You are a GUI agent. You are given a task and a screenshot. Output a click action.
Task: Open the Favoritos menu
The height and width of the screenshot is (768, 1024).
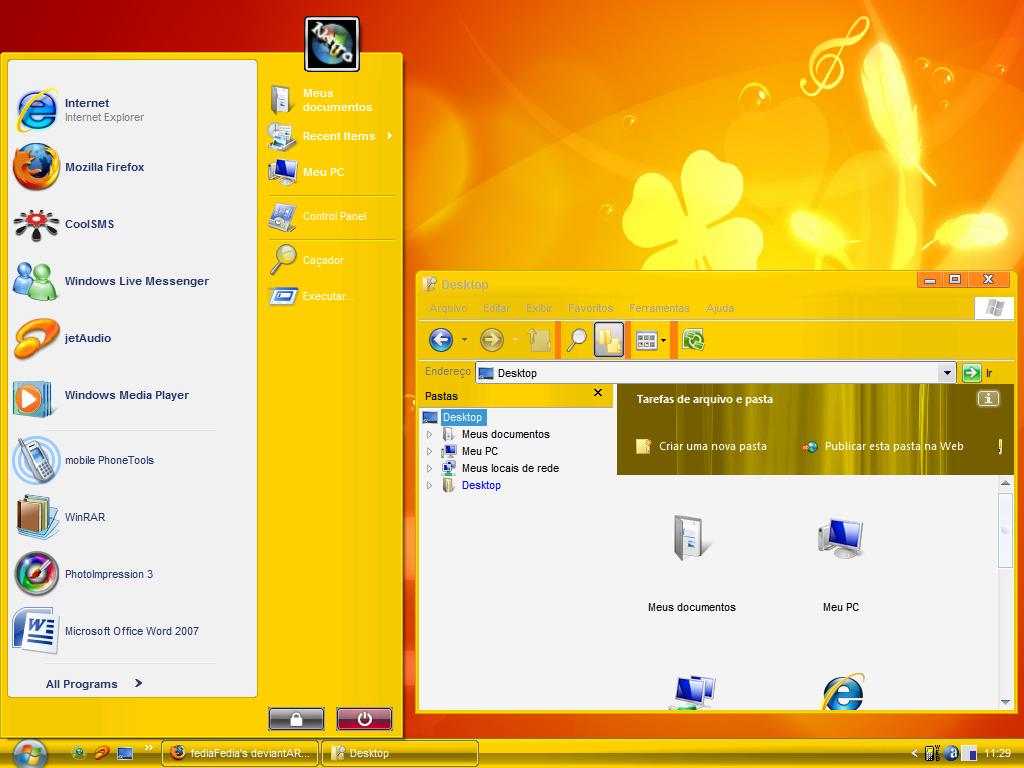[x=590, y=308]
